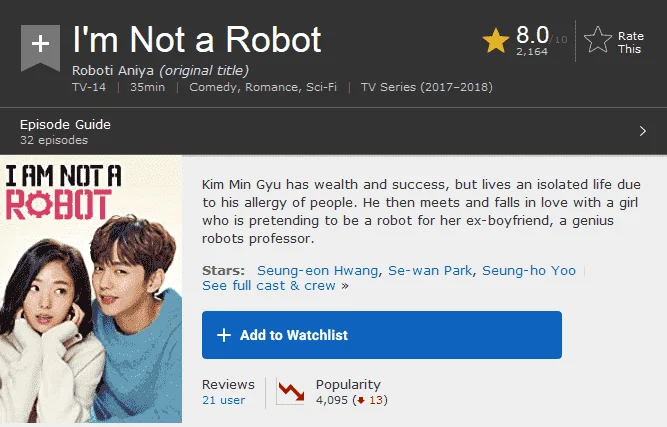Open the Episode Guide section
Image resolution: width=667 pixels, height=427 pixels.
[65, 125]
